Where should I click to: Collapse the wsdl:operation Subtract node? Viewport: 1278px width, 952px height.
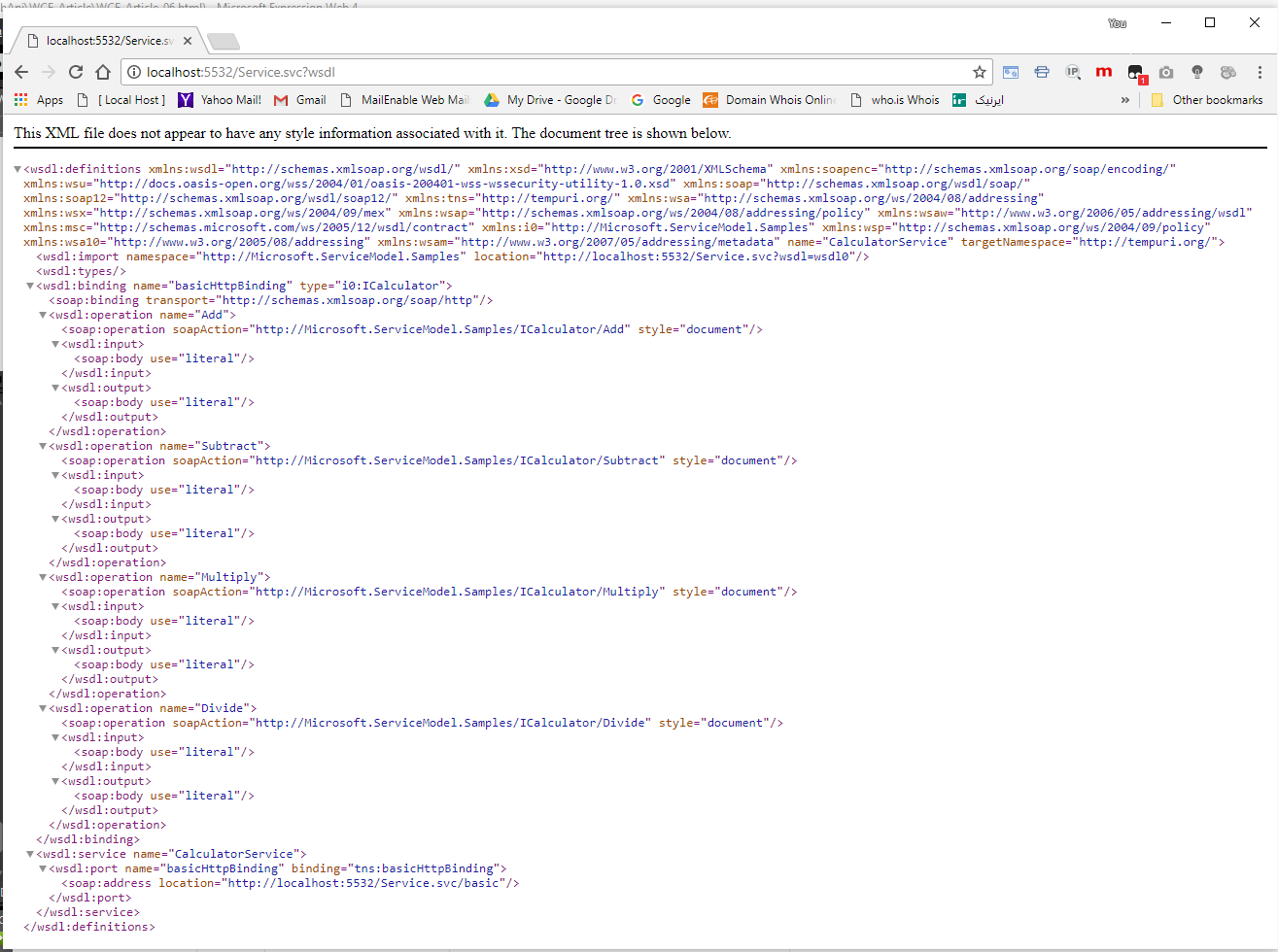pyautogui.click(x=42, y=445)
